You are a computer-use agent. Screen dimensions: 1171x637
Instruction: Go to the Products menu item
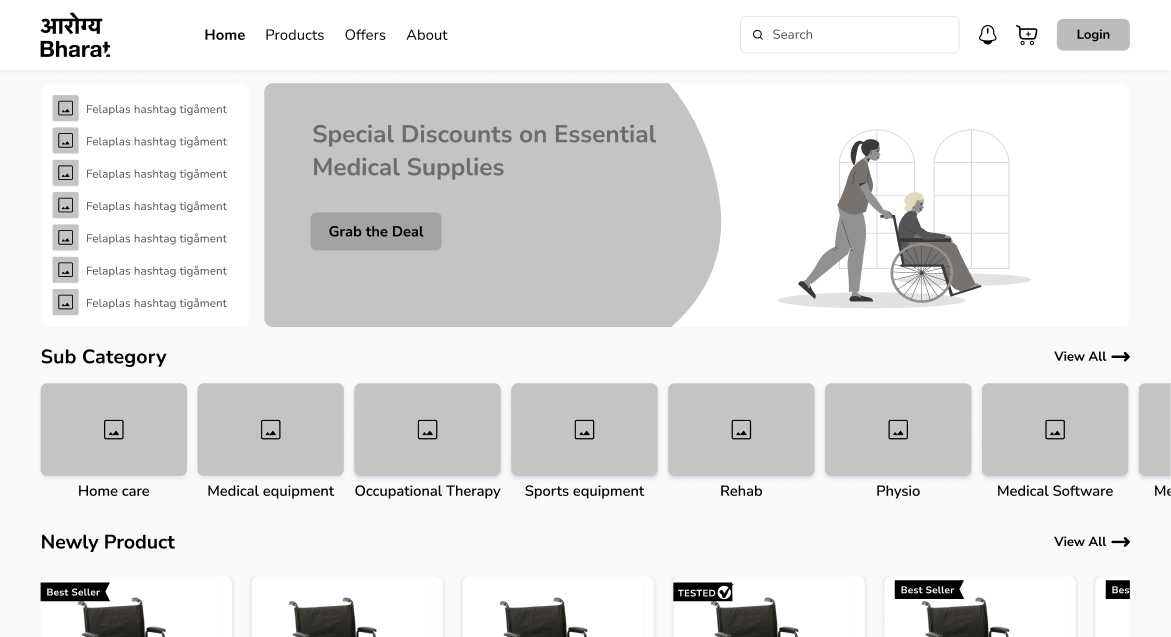tap(294, 35)
